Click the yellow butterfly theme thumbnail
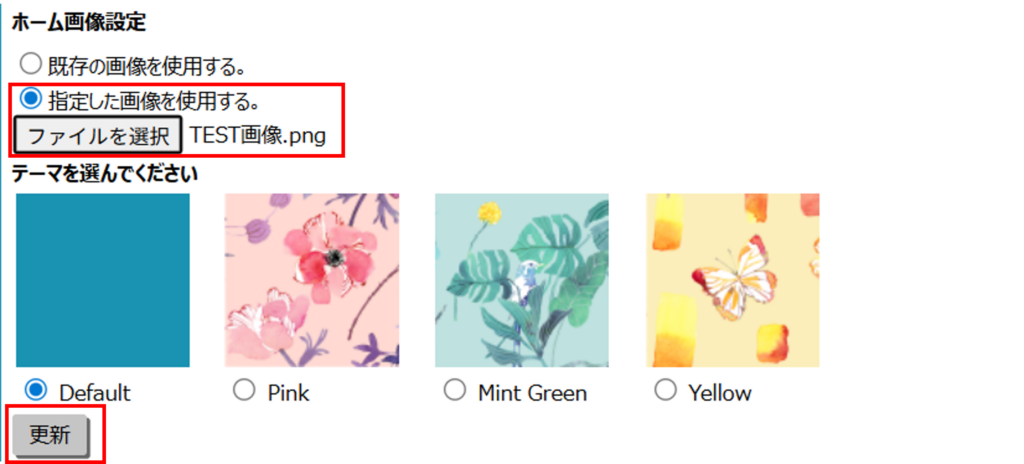The height and width of the screenshot is (464, 1024). click(732, 280)
